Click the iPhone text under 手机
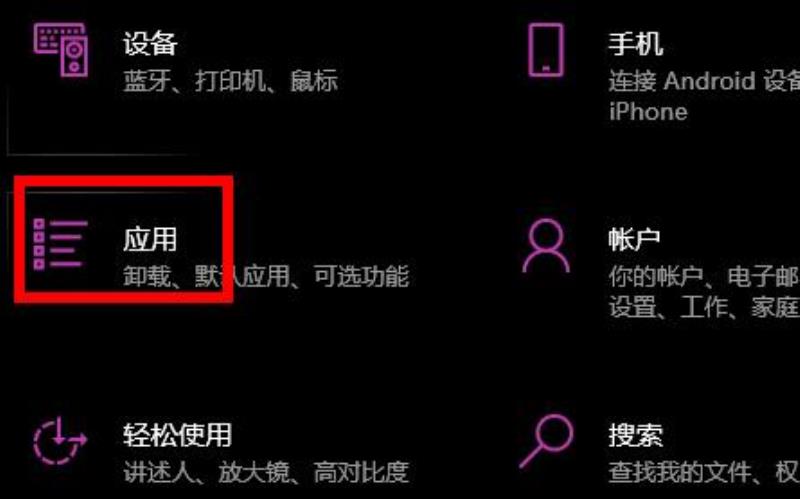 point(648,112)
